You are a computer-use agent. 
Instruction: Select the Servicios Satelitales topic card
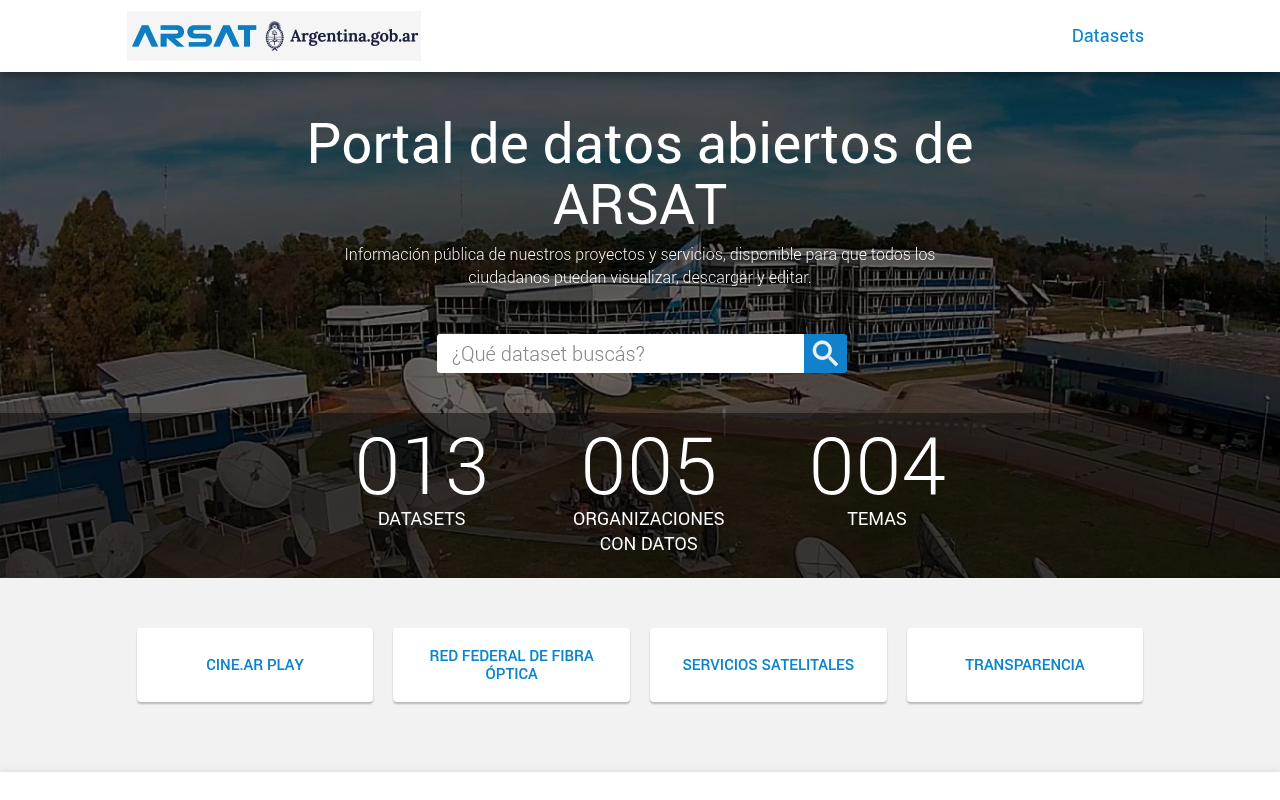click(x=768, y=665)
